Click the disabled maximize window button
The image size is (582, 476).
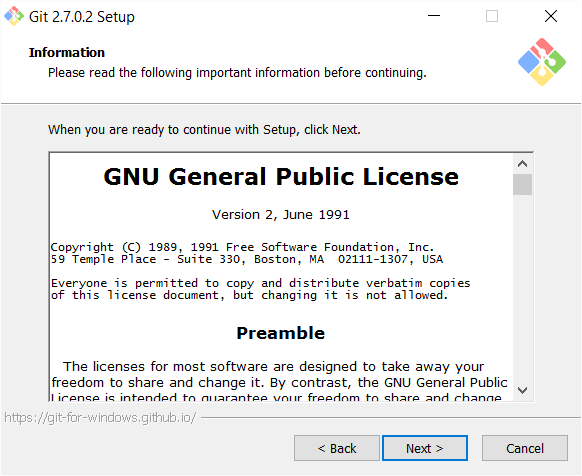(492, 16)
